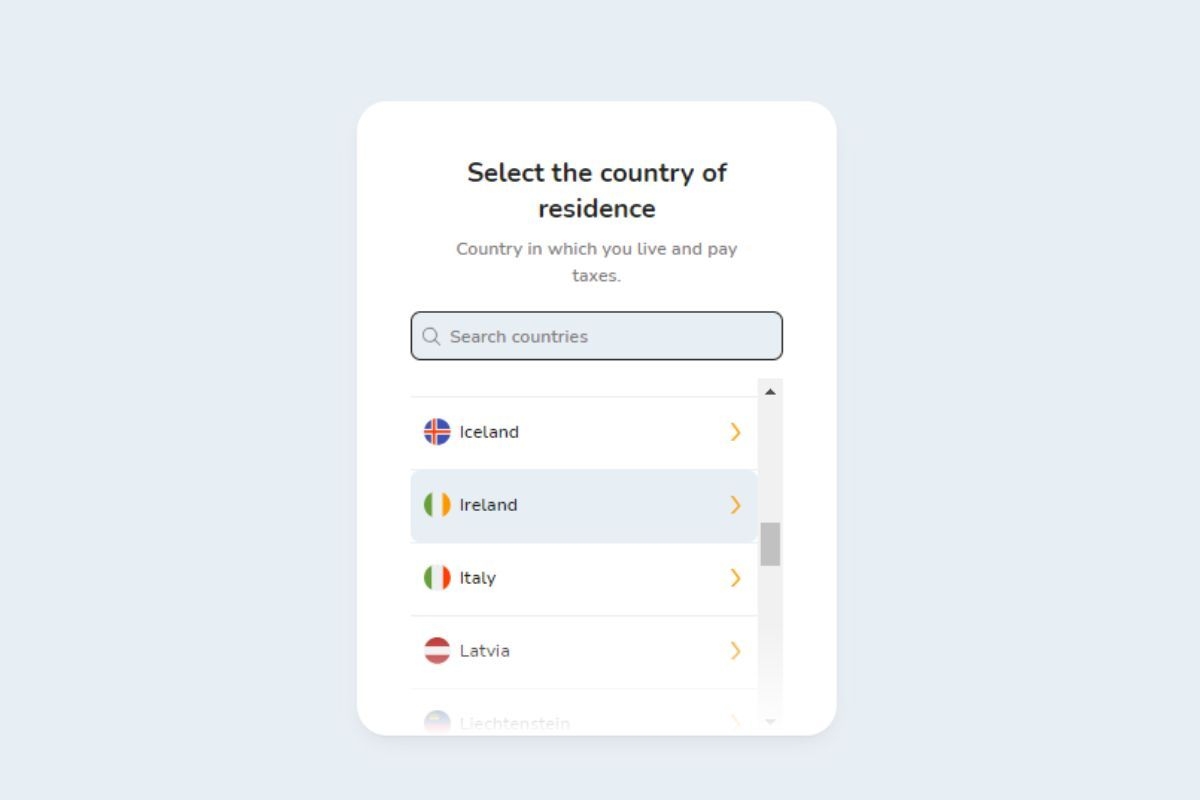
Task: Click the Iceland flag icon
Action: click(437, 432)
